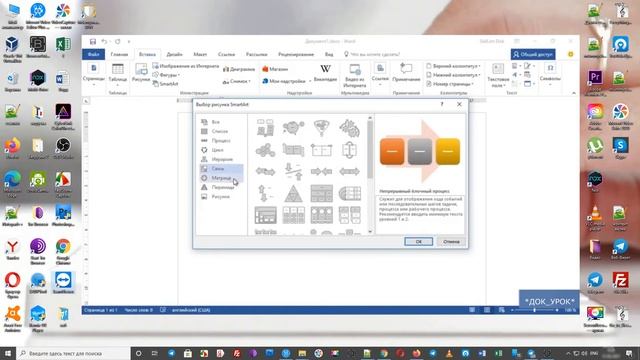Pick the converging arrows SmartArt layout
The image size is (640, 360).
point(321,171)
